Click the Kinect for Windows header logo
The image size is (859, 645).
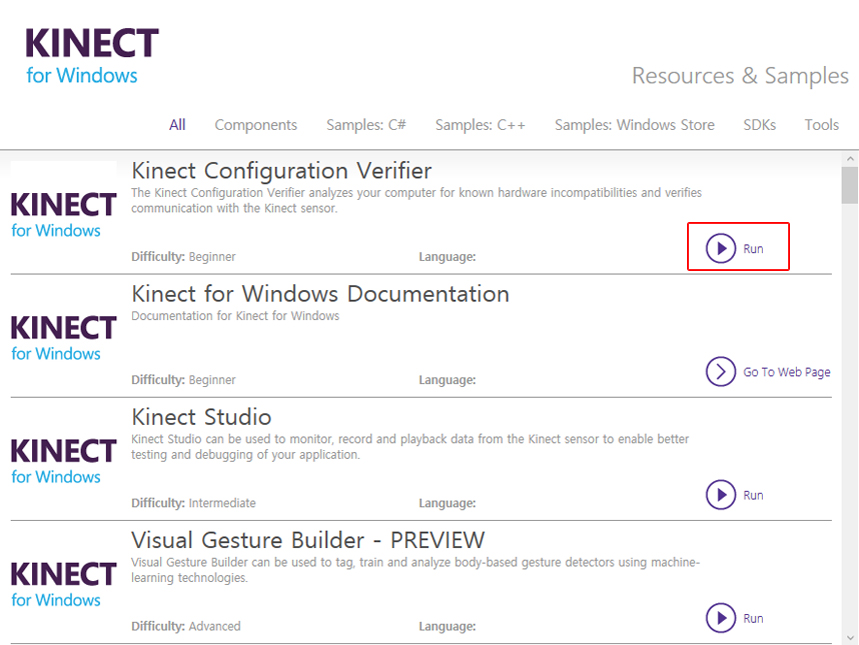coord(92,56)
